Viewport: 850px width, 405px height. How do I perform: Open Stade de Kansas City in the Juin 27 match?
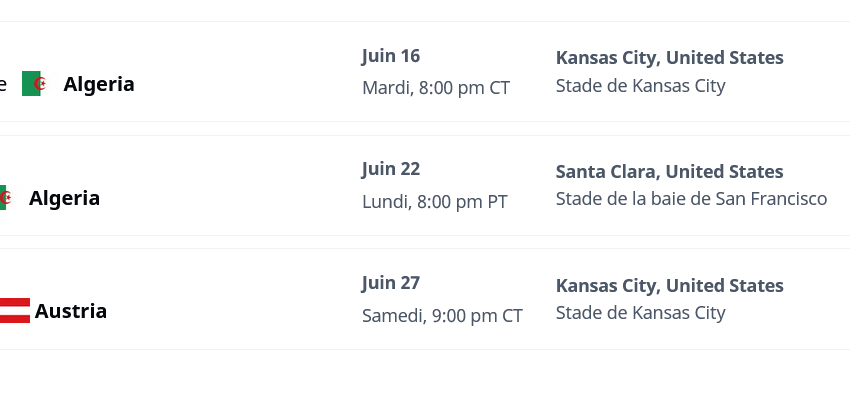pos(640,313)
